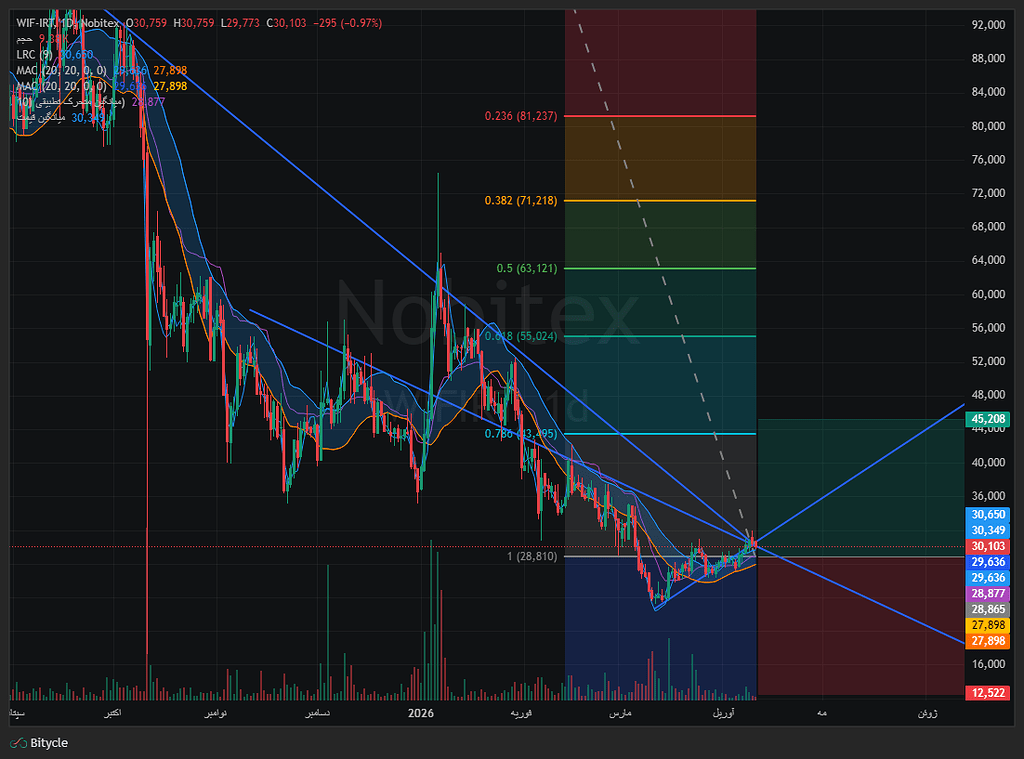Click the green 45,208 target price tag
Viewport: 1024px width, 759px height.
987,419
